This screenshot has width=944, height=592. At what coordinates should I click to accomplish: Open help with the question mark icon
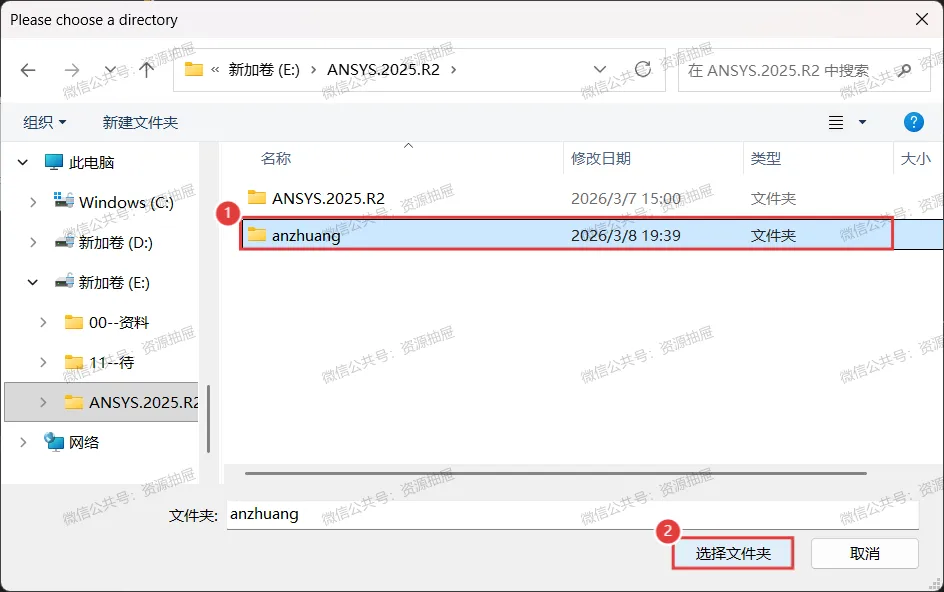913,122
